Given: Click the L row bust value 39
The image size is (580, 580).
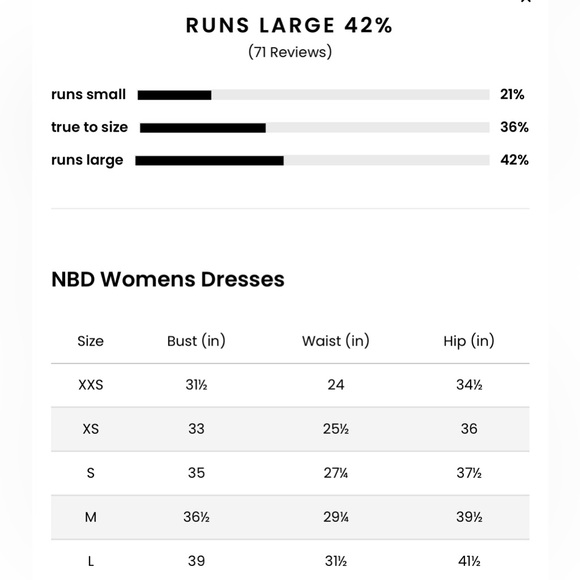Looking at the screenshot, I should pos(196,561).
